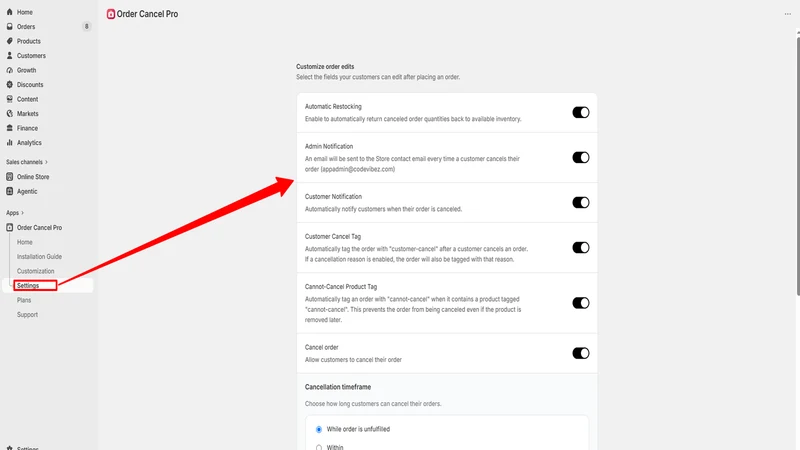This screenshot has width=800, height=450.
Task: Open Online Store sales channel
Action: (33, 177)
